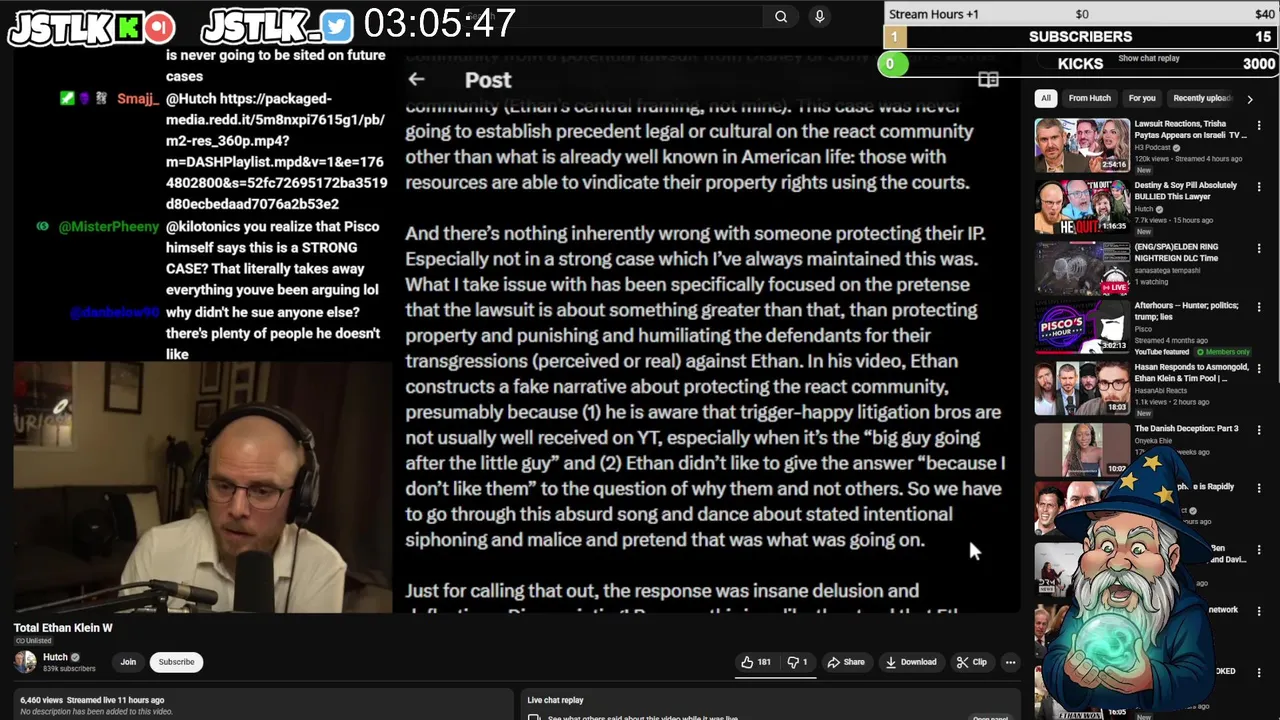
Task: Open ELDEN RING NIGHTREIGN live stream thumbnail
Action: [x=1082, y=269]
